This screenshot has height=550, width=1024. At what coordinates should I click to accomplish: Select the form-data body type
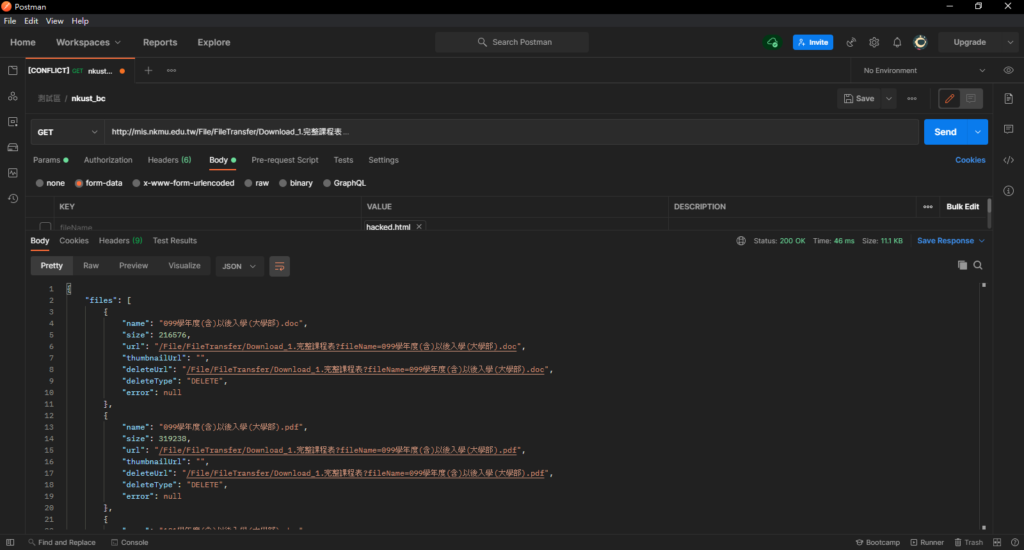(79, 184)
